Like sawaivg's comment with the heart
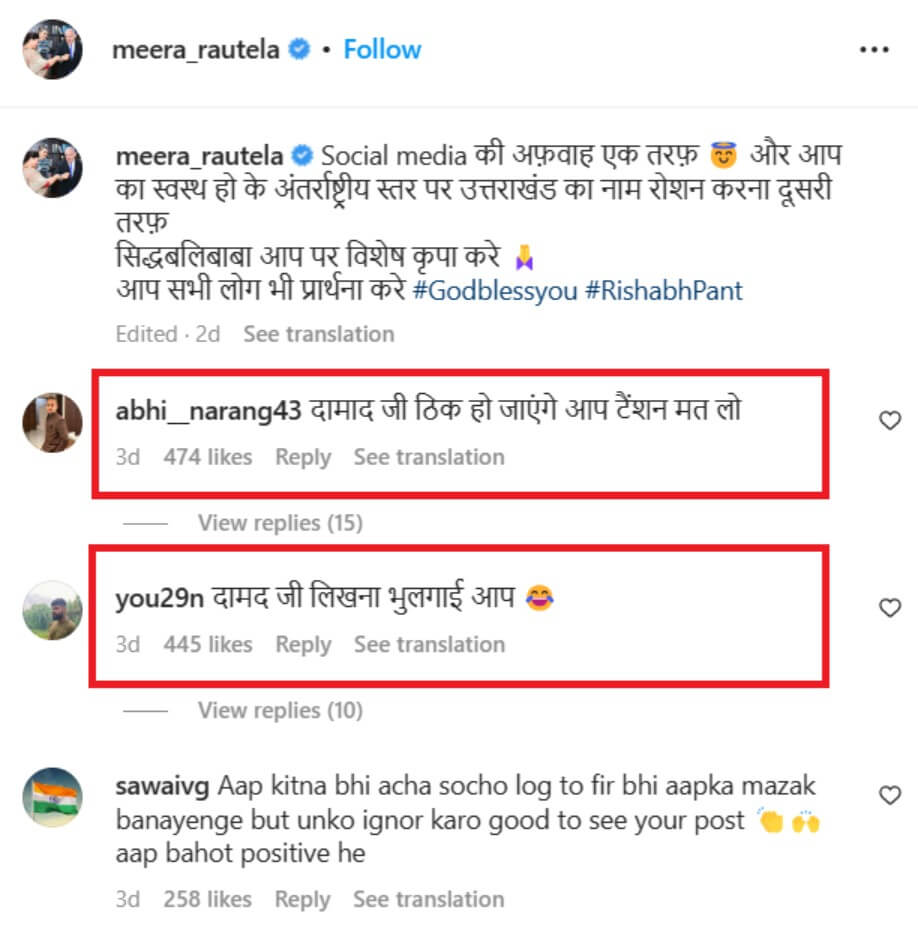 pyautogui.click(x=889, y=795)
